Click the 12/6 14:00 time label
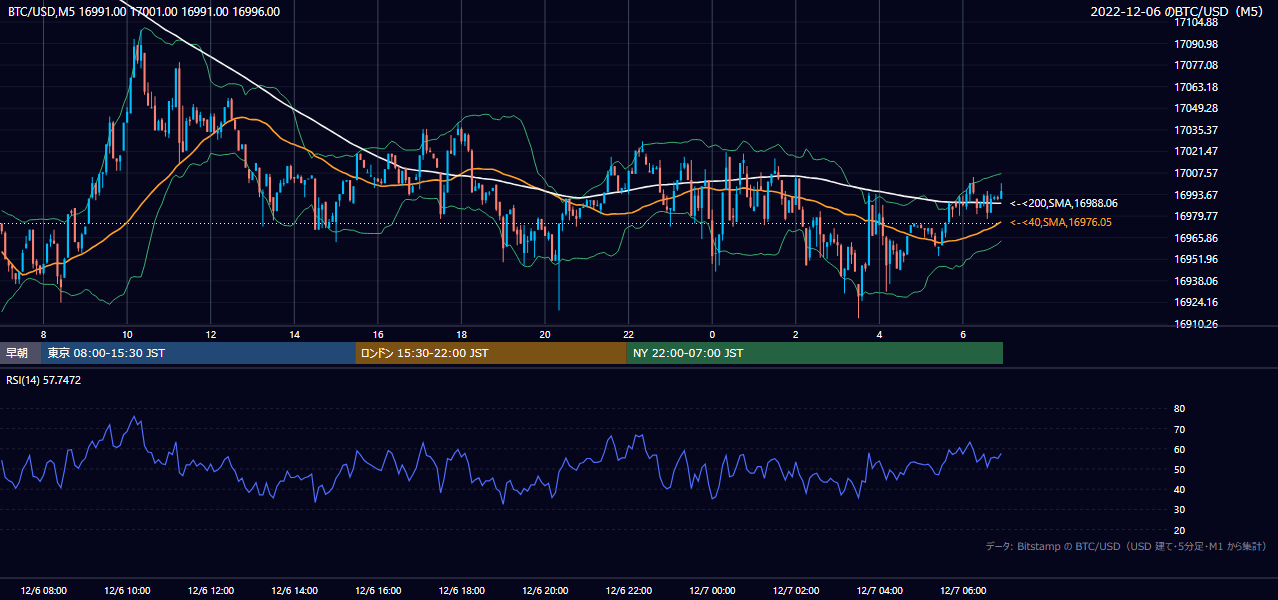The image size is (1278, 600). 294,591
